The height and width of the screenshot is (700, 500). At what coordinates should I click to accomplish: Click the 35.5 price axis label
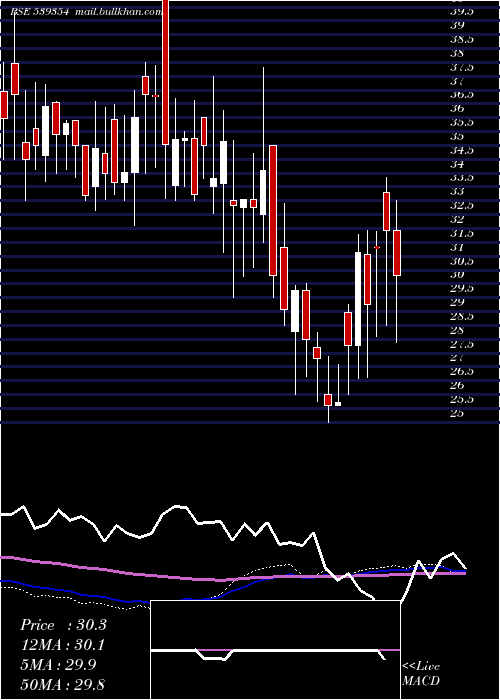coord(461,122)
